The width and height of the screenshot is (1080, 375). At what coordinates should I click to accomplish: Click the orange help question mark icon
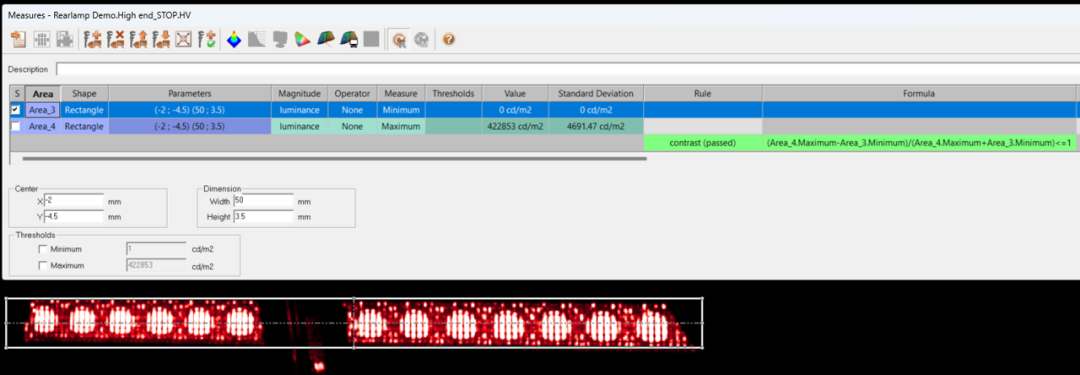(448, 40)
